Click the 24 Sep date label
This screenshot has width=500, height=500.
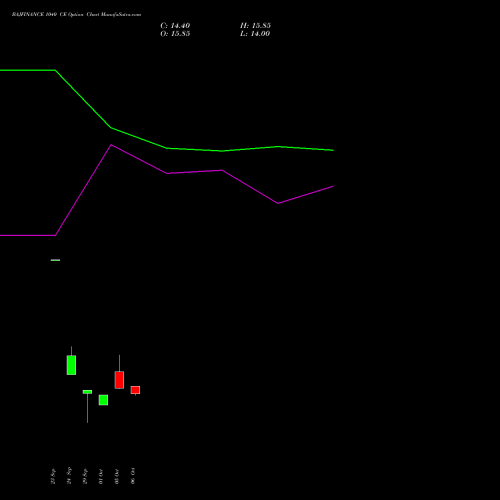point(69,476)
